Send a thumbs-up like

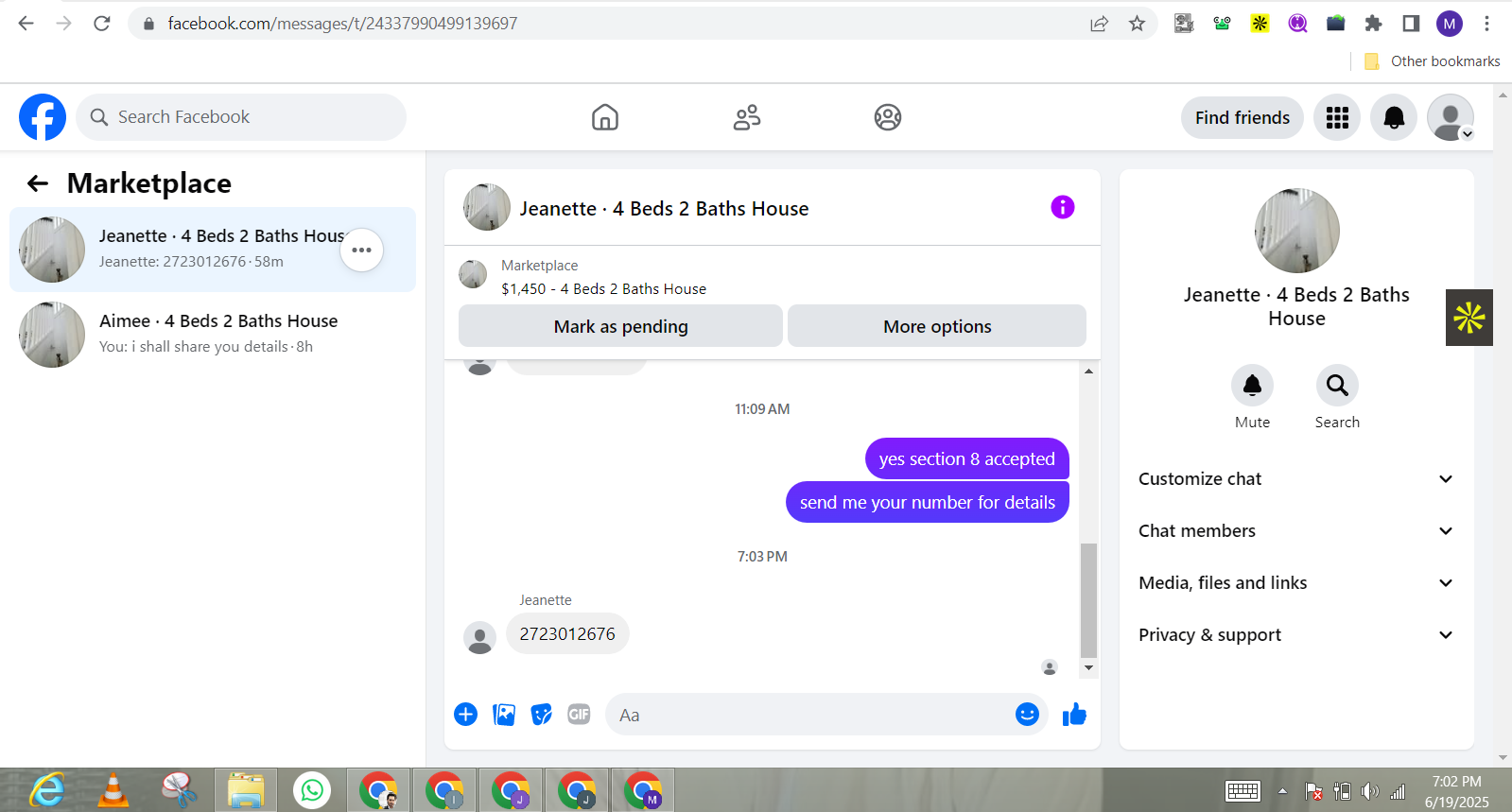coord(1074,715)
